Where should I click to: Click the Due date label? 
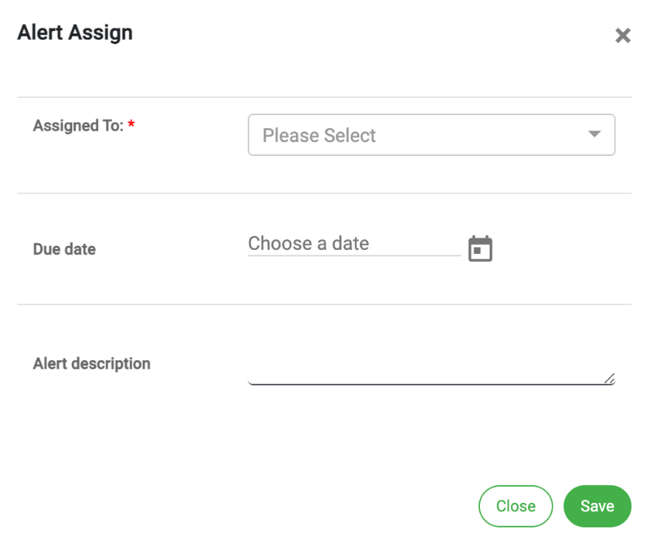[64, 249]
